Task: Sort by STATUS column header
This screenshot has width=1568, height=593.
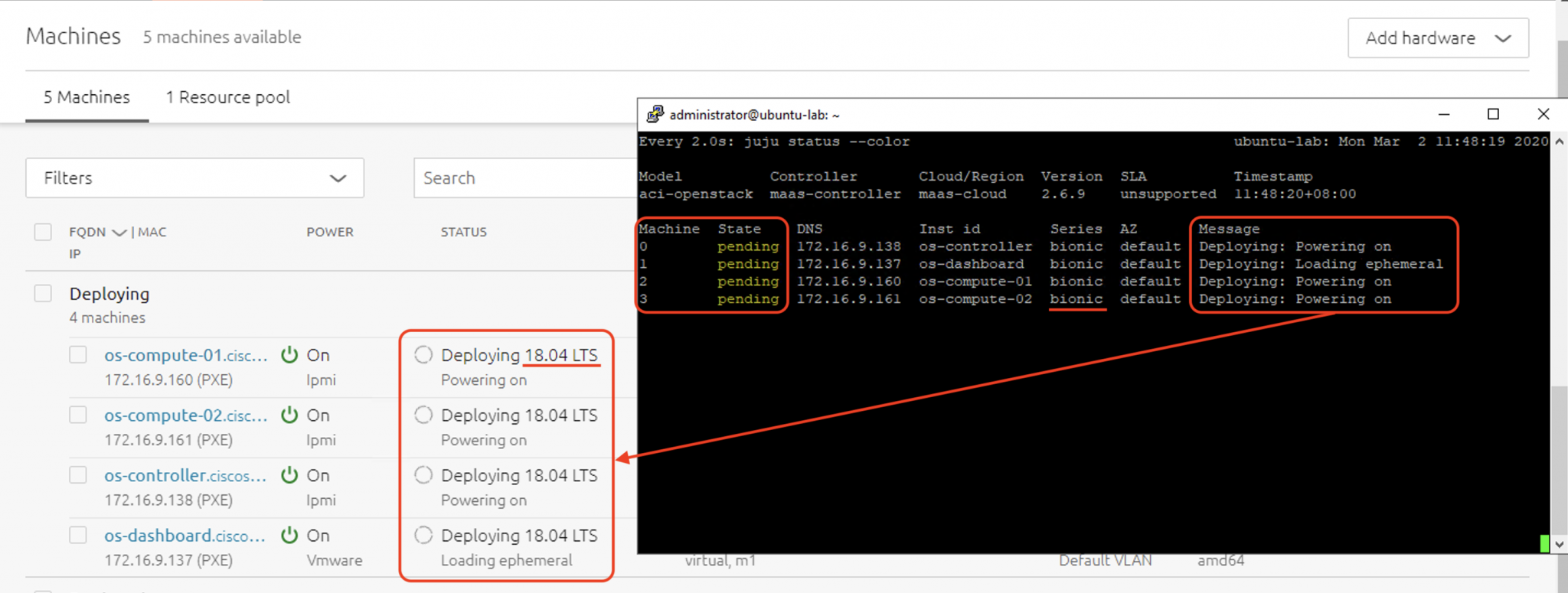Action: 463,232
